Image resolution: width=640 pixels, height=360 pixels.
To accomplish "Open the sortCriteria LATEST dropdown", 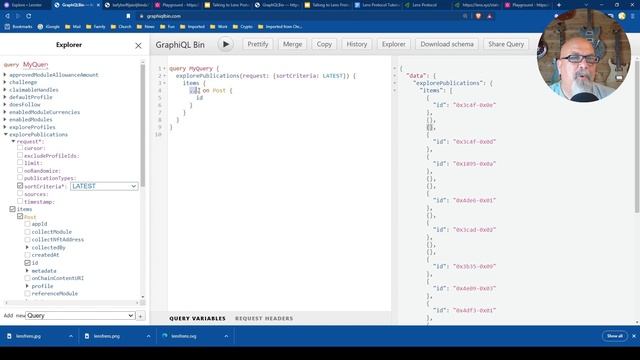I will coord(104,186).
